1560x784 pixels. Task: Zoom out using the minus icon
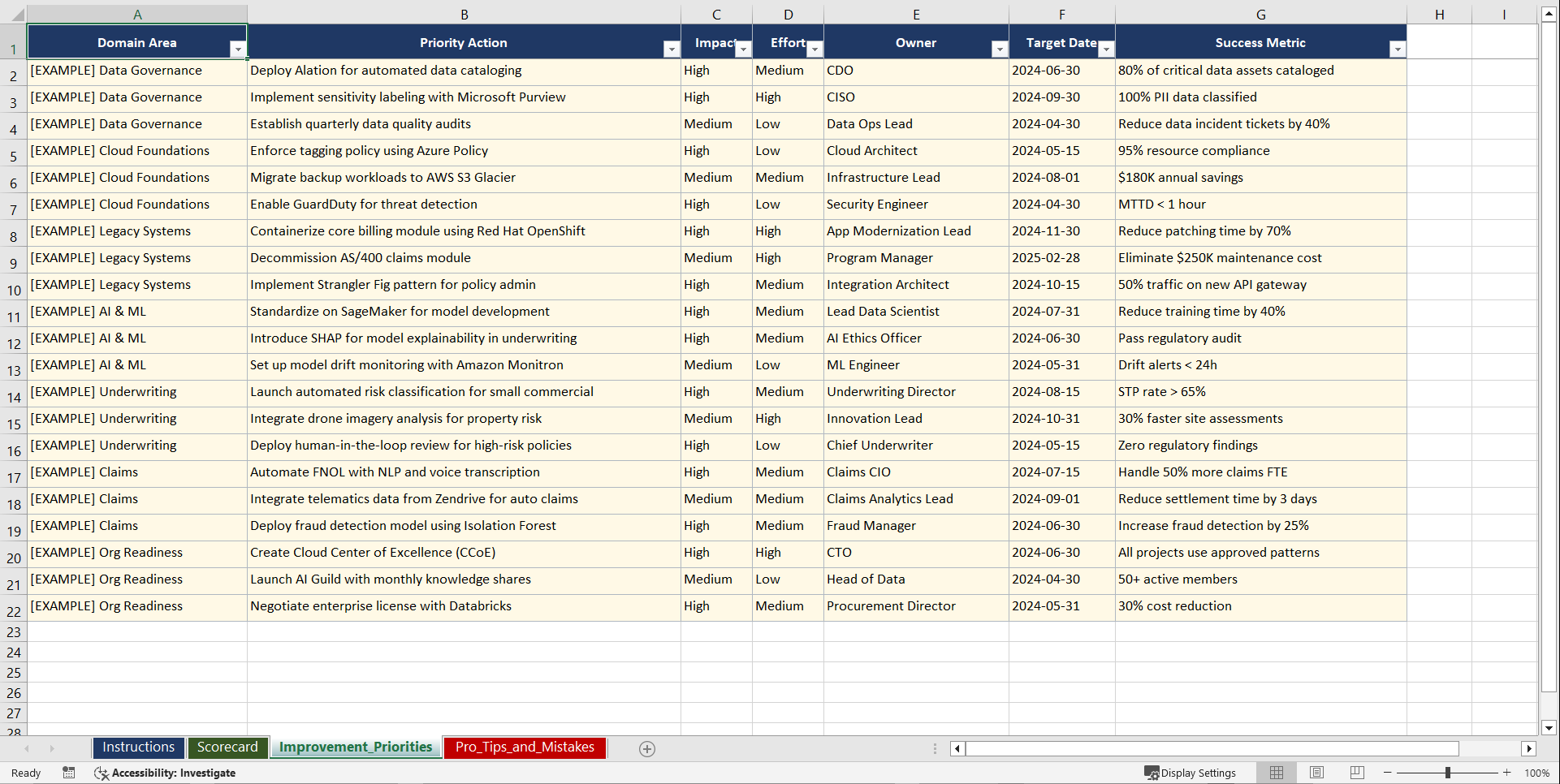coord(1387,773)
